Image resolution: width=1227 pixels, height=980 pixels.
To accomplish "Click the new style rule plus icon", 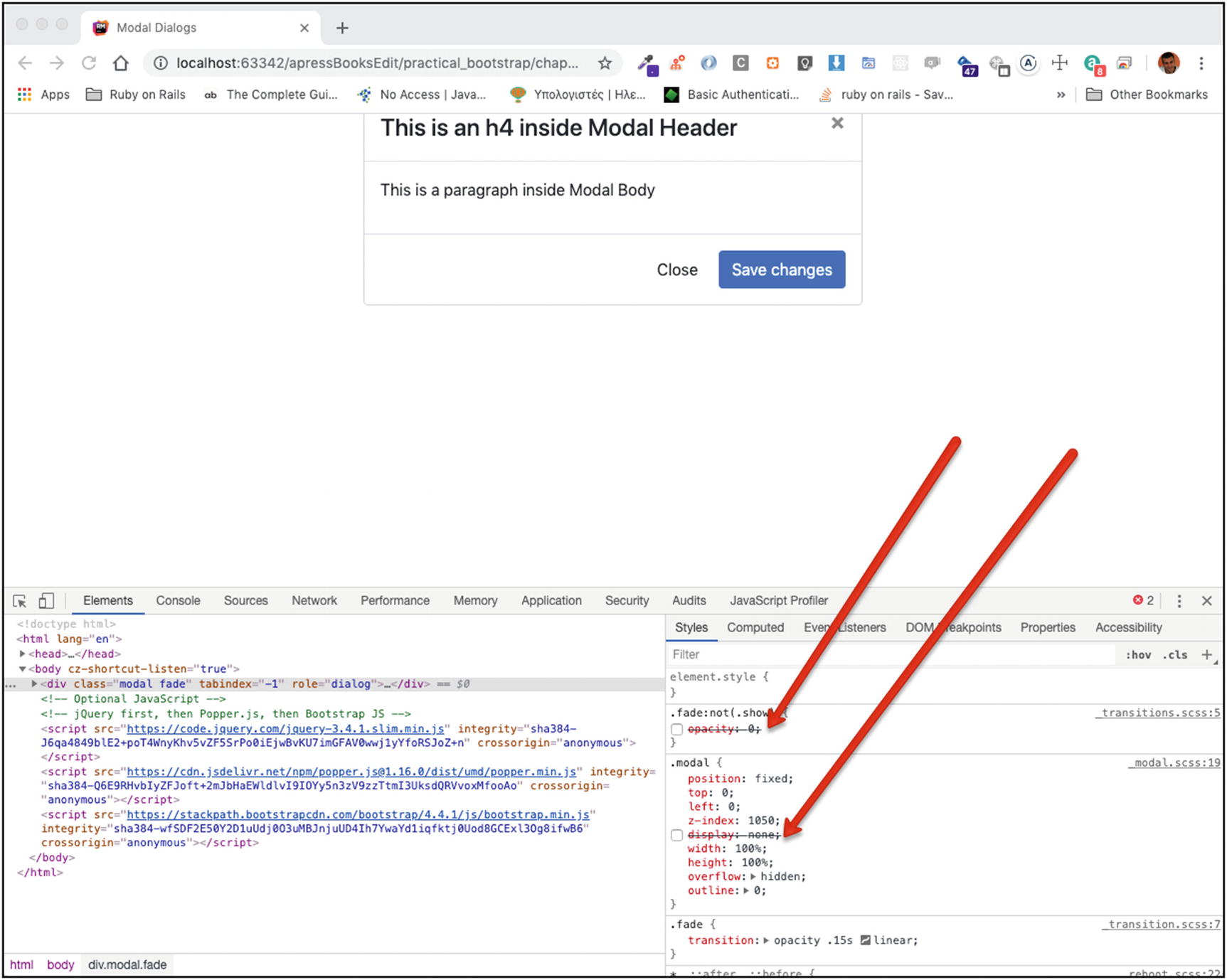I will tap(1206, 655).
